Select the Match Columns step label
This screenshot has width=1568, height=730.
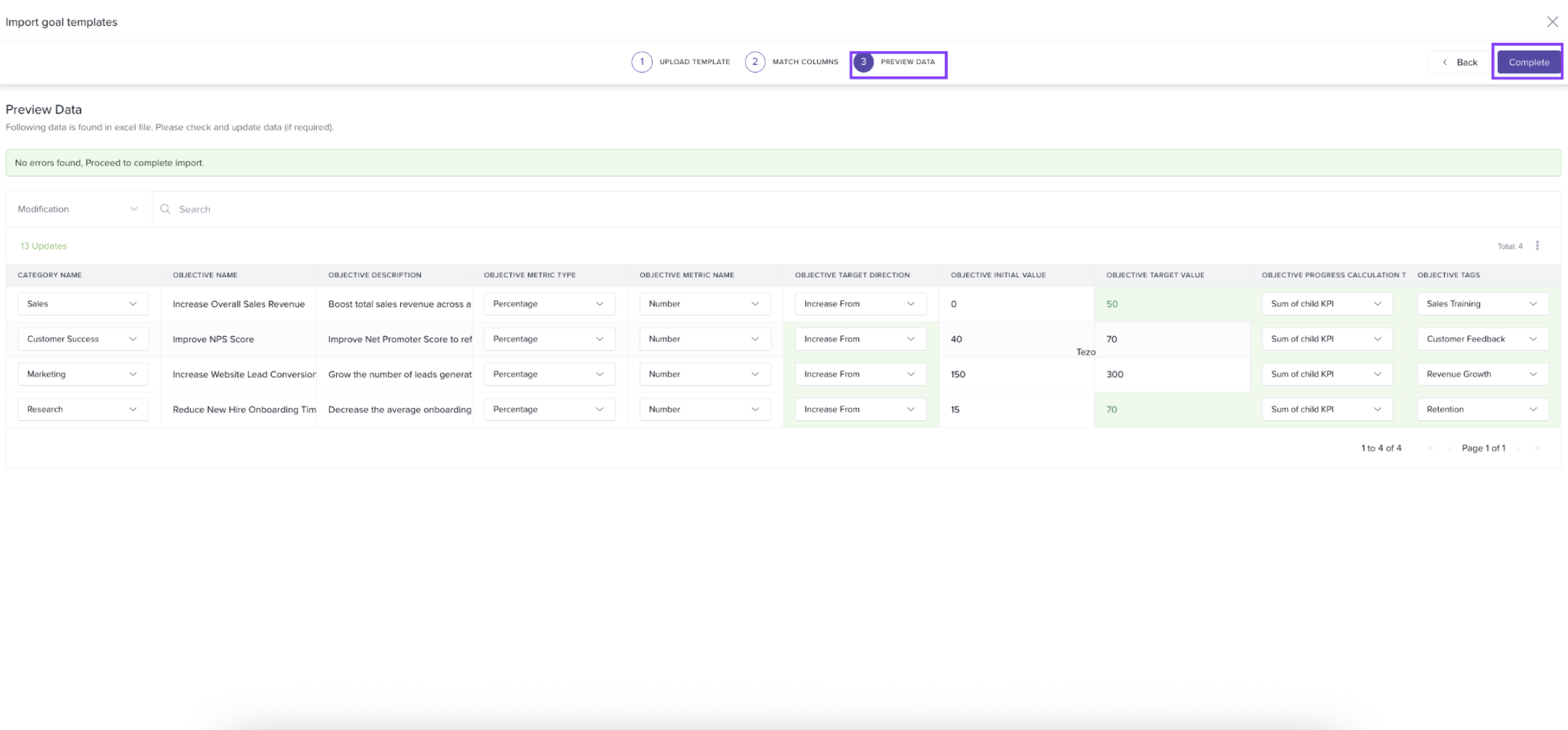(805, 62)
